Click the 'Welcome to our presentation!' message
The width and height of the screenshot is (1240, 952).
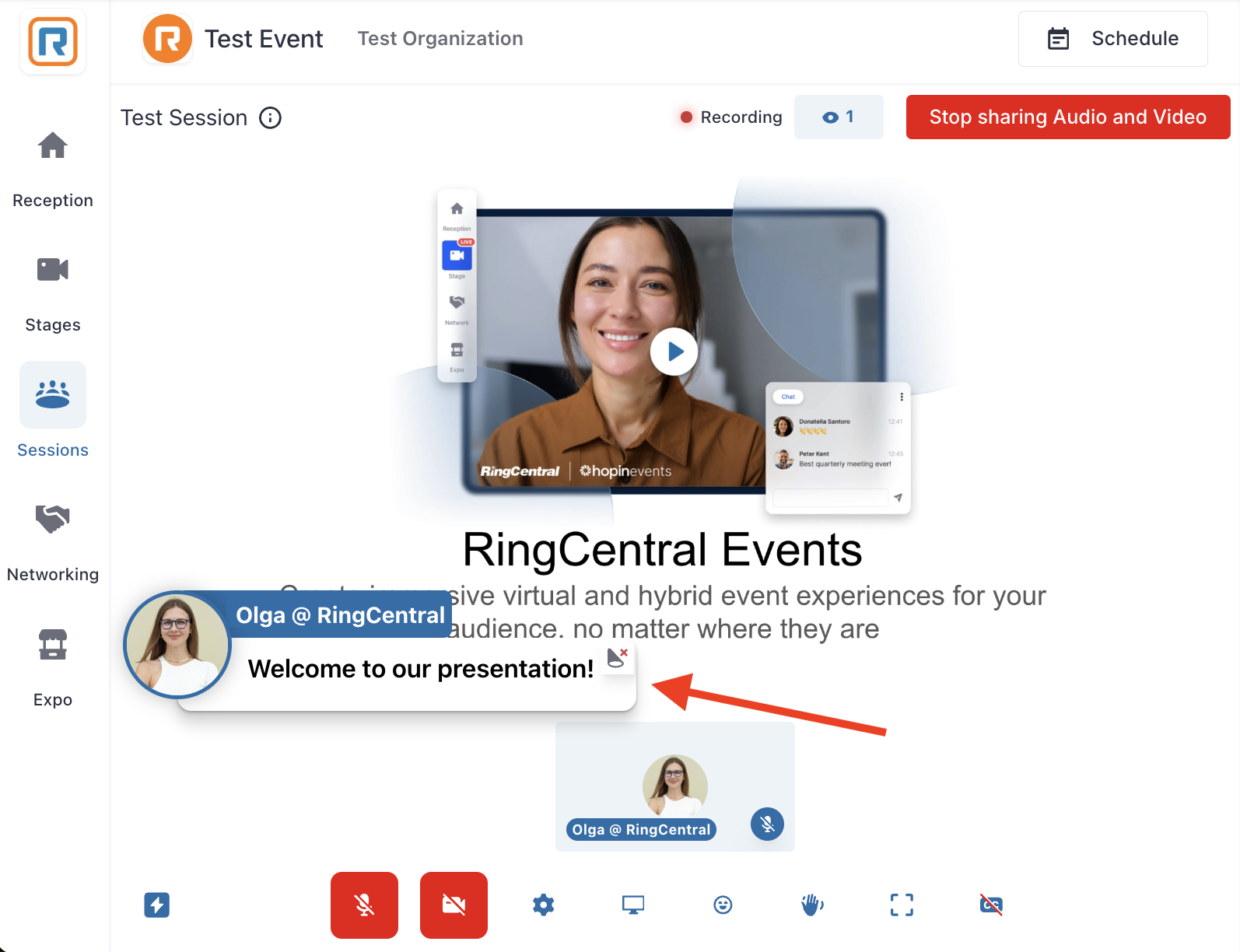point(421,669)
